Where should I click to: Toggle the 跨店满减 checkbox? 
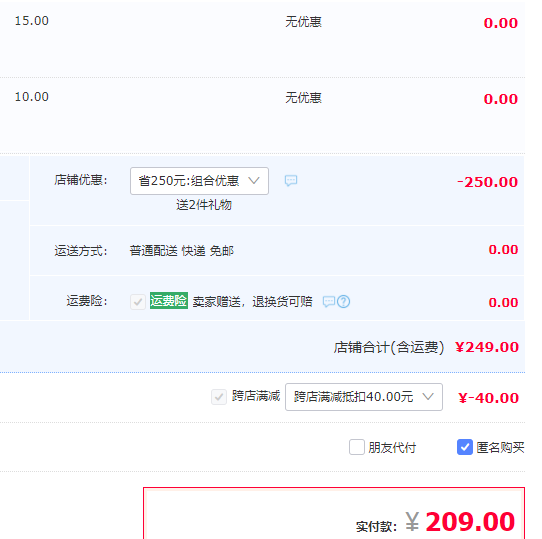[x=219, y=397]
